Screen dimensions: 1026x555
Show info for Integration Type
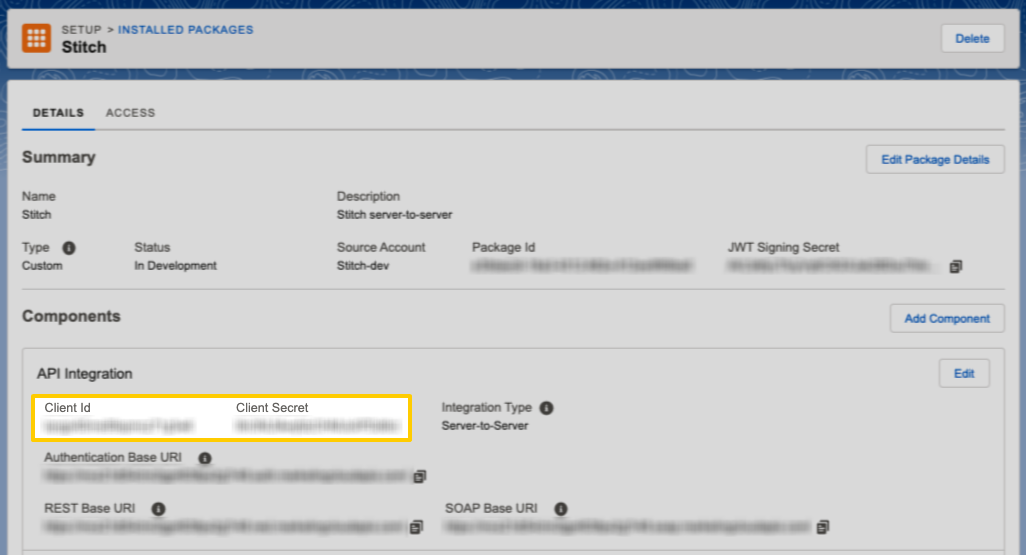tap(546, 408)
